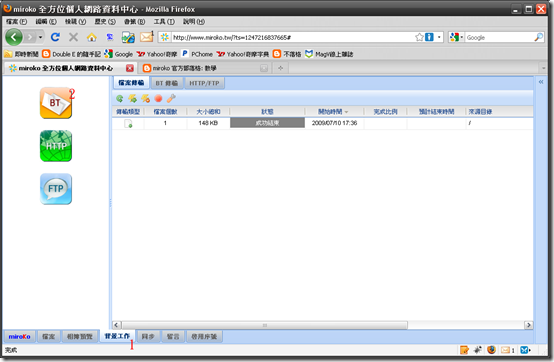Open the 檢視(V) menu

pos(75,22)
